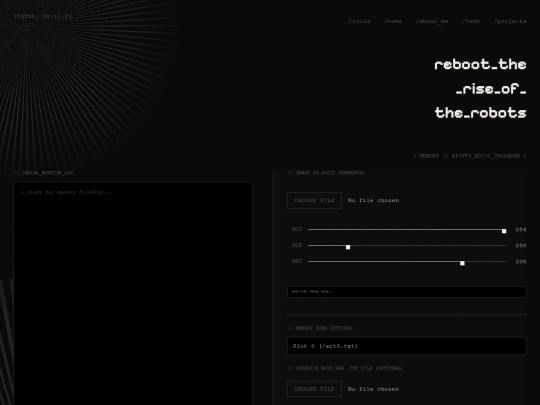The image size is (540, 405).
Task: Open the /tools navigation link
Action: click(x=359, y=21)
